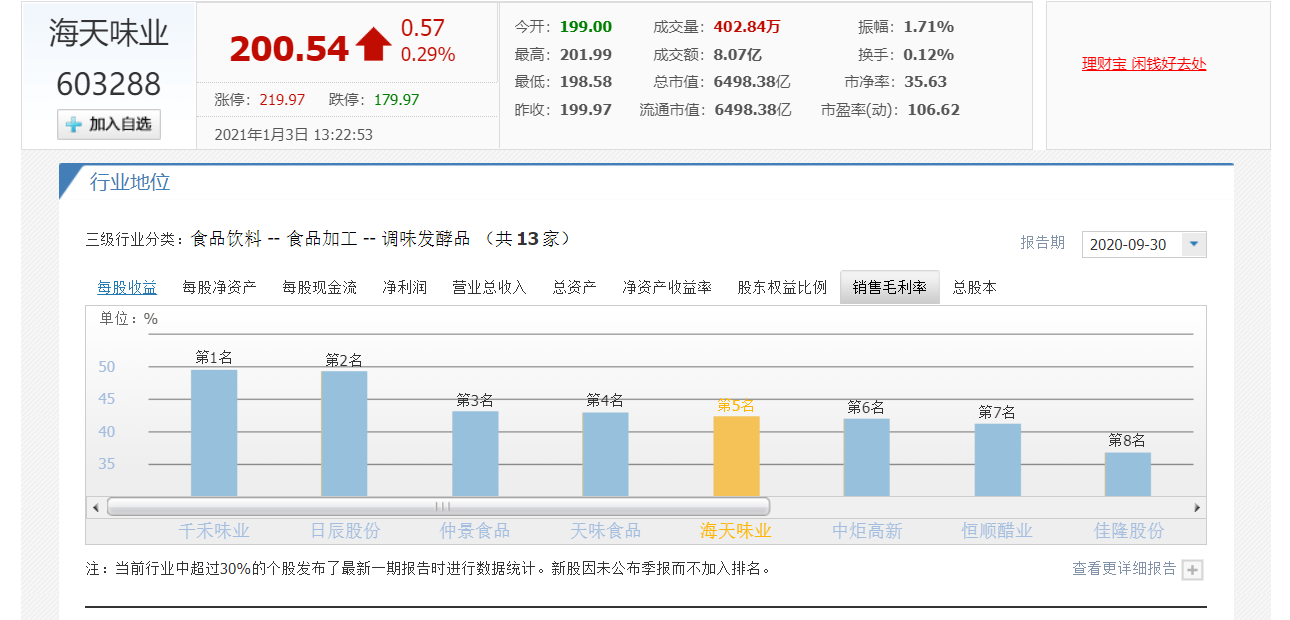Click timestamp 2021年1月3日 13:22:53

(x=294, y=134)
